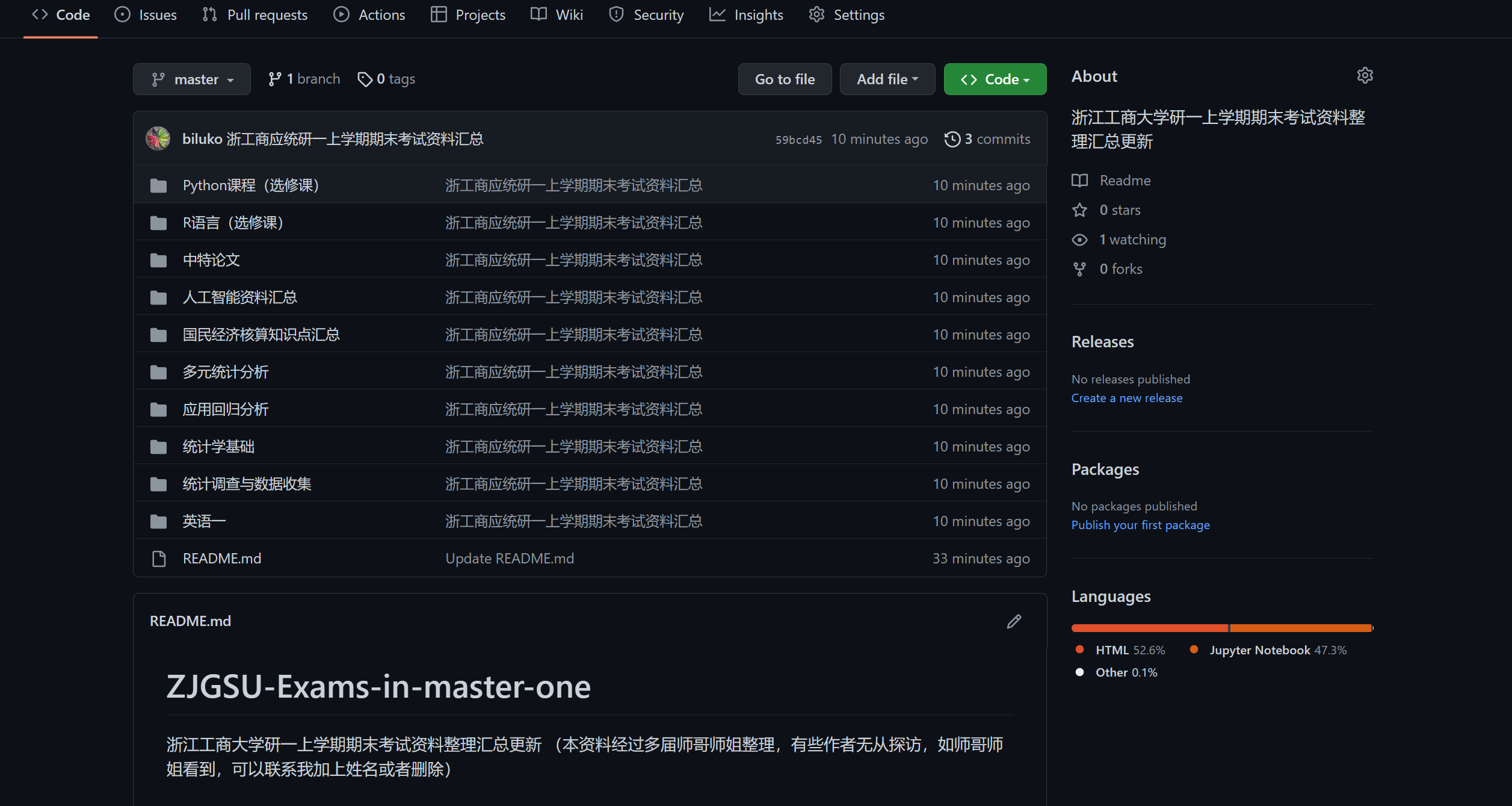Open the green Code dropdown
The width and height of the screenshot is (1512, 806).
pyautogui.click(x=995, y=79)
